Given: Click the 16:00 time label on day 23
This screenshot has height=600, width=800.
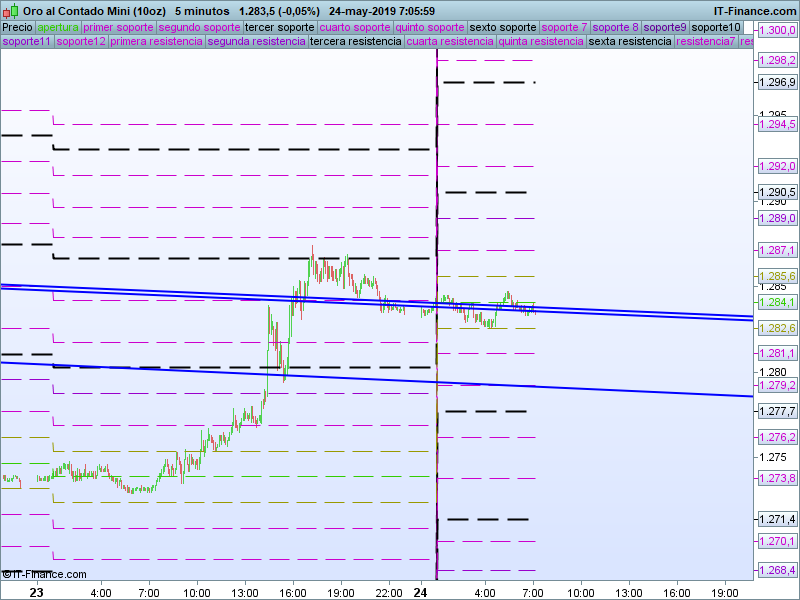Looking at the screenshot, I should click(293, 592).
